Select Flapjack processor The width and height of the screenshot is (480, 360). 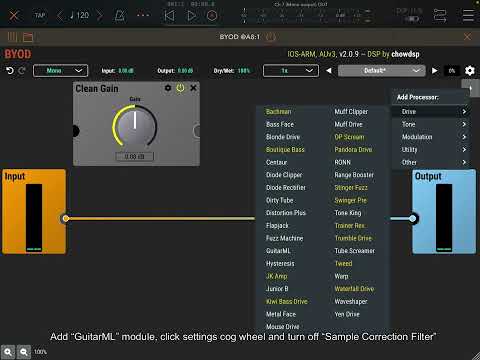(277, 225)
